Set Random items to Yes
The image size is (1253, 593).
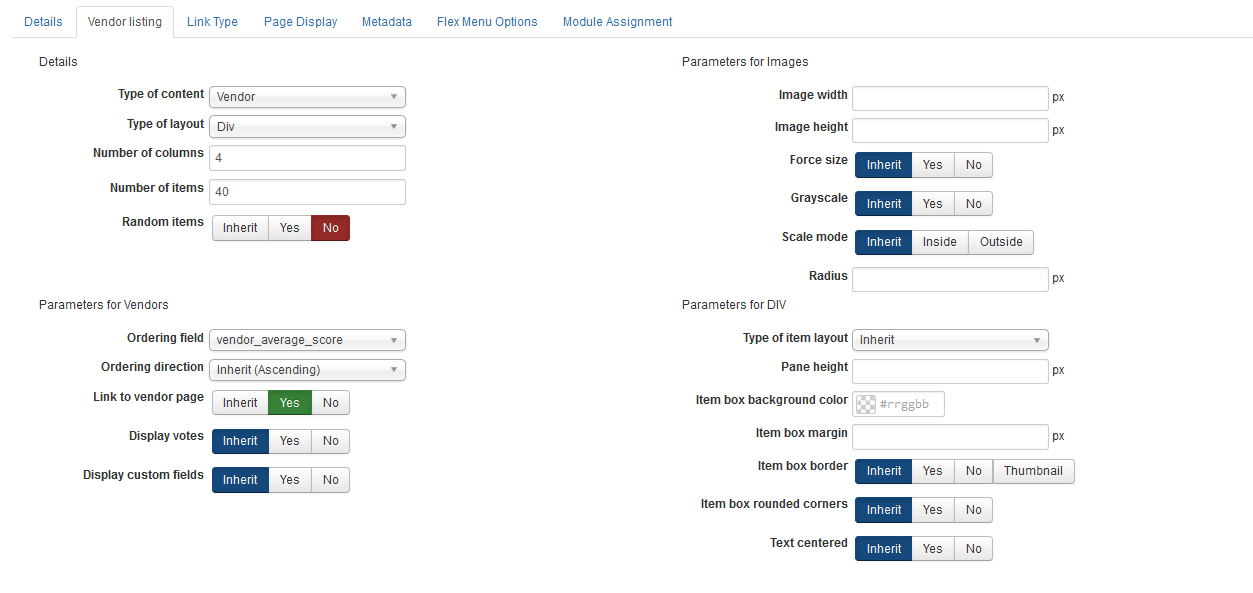[290, 228]
